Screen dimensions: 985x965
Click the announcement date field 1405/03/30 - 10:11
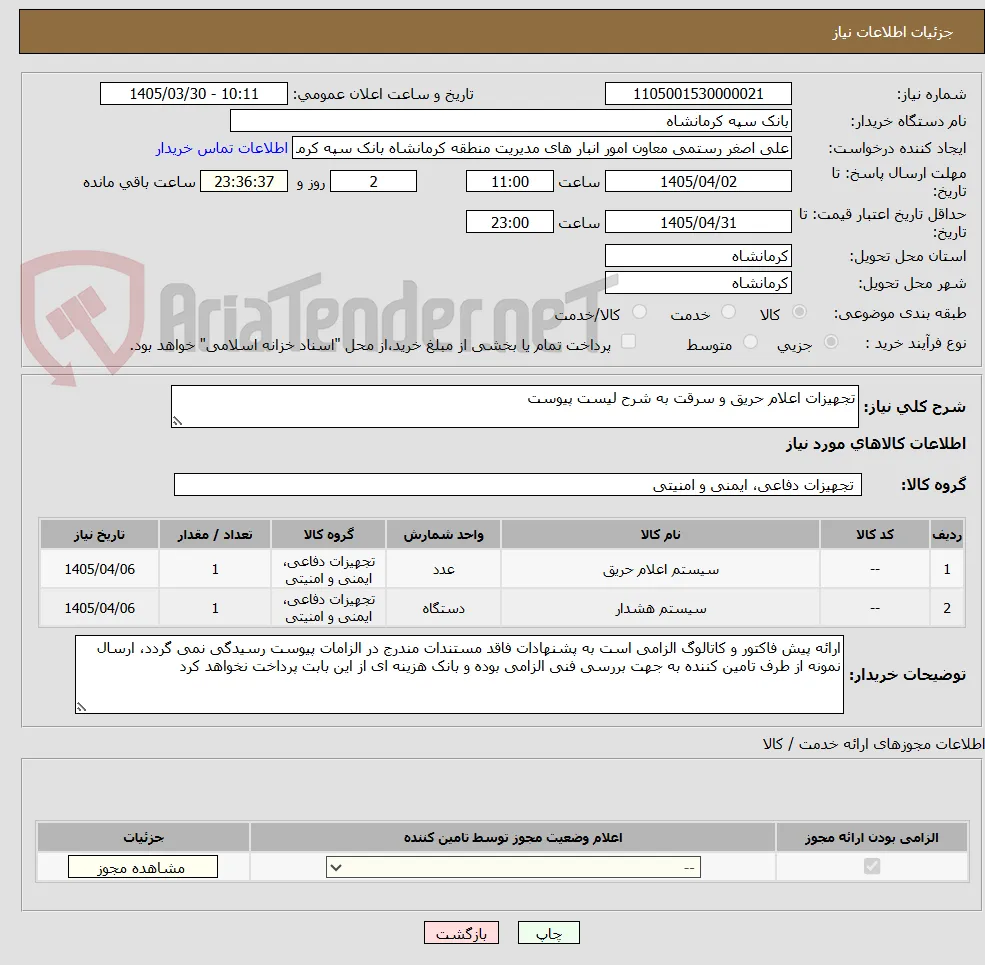193,94
